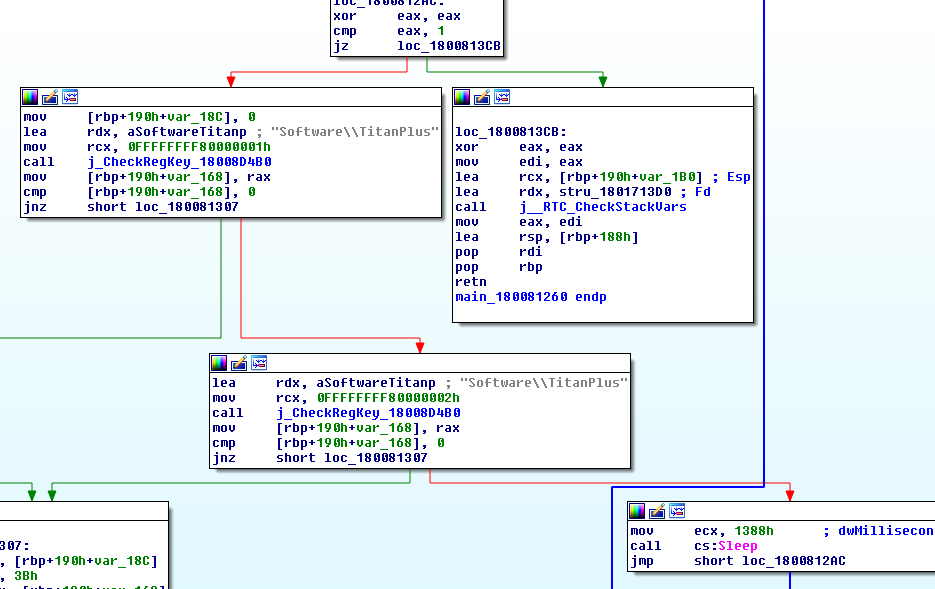Click aSoftwareTitanp in the 80000002h node

click(376, 383)
